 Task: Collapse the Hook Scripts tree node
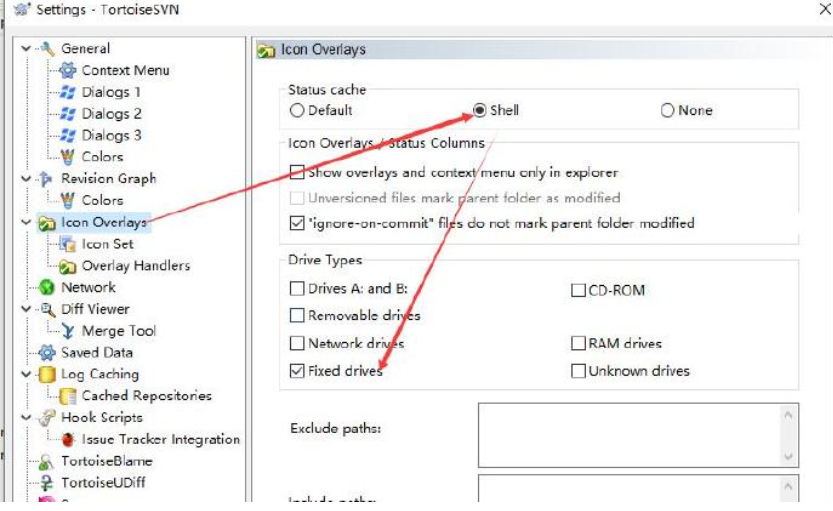tap(26, 418)
